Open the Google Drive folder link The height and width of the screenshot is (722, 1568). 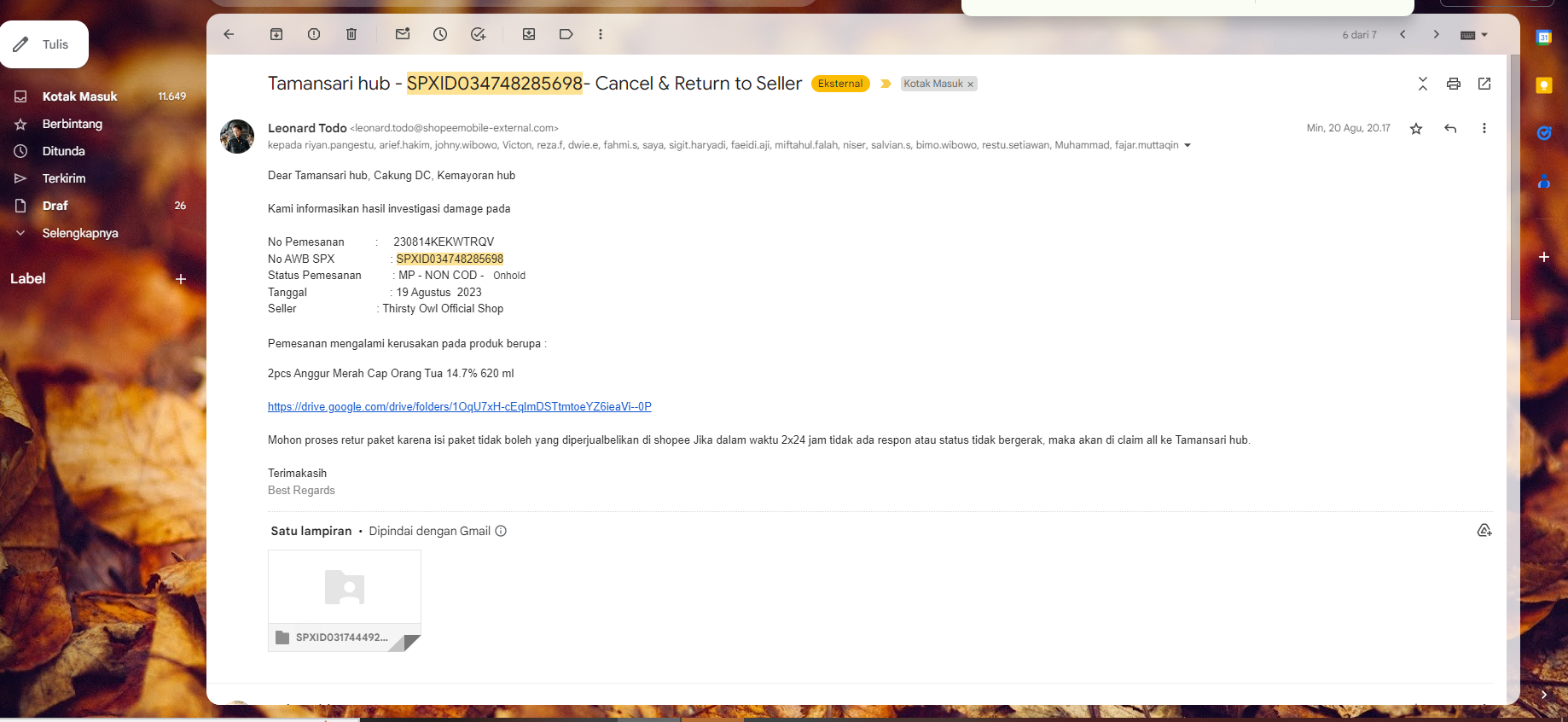click(459, 407)
